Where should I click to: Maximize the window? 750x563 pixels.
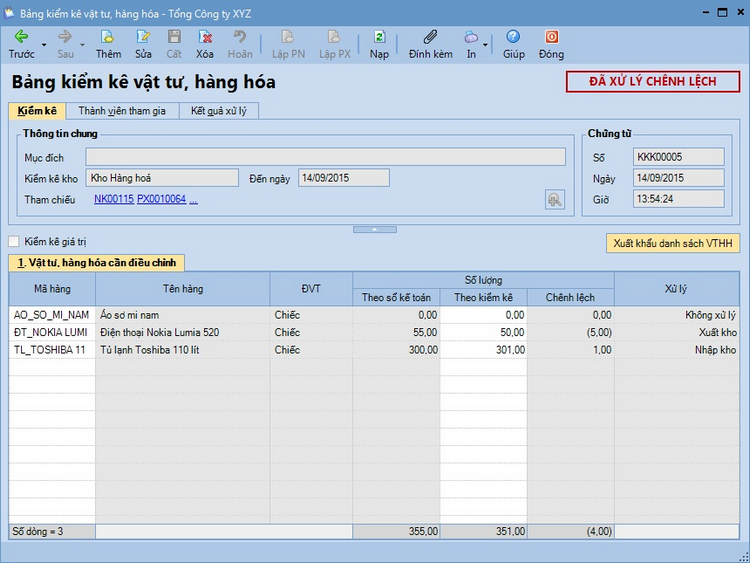pos(722,12)
